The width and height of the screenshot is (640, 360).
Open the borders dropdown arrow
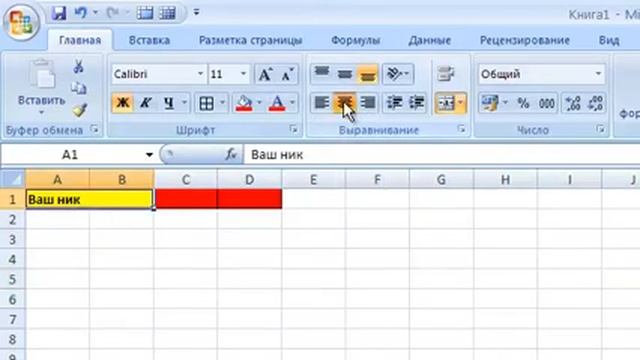point(222,103)
